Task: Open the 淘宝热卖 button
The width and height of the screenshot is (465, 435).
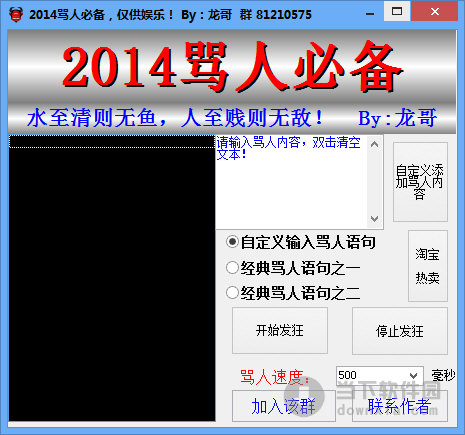Action: coord(428,266)
